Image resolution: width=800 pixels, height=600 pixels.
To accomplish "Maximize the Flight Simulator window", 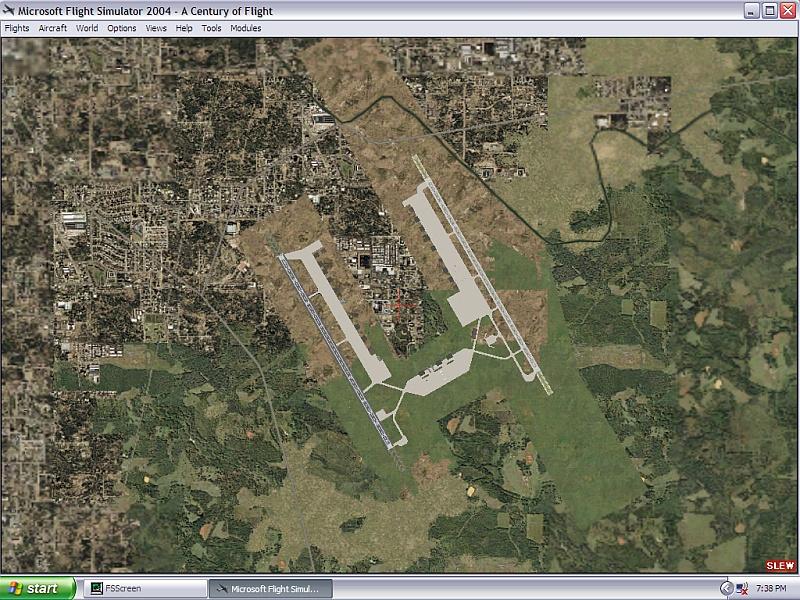I will coord(770,11).
